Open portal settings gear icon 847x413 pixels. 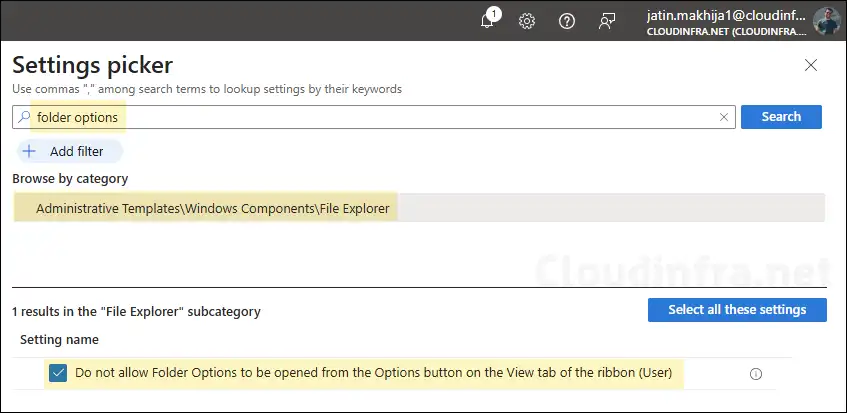tap(527, 21)
